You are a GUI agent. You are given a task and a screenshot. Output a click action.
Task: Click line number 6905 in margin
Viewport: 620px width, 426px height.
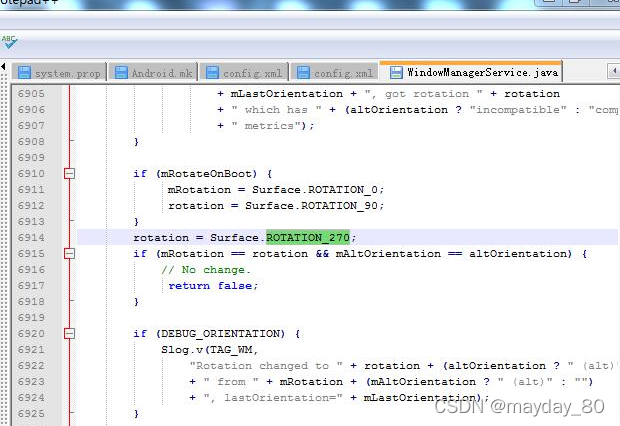click(31, 93)
